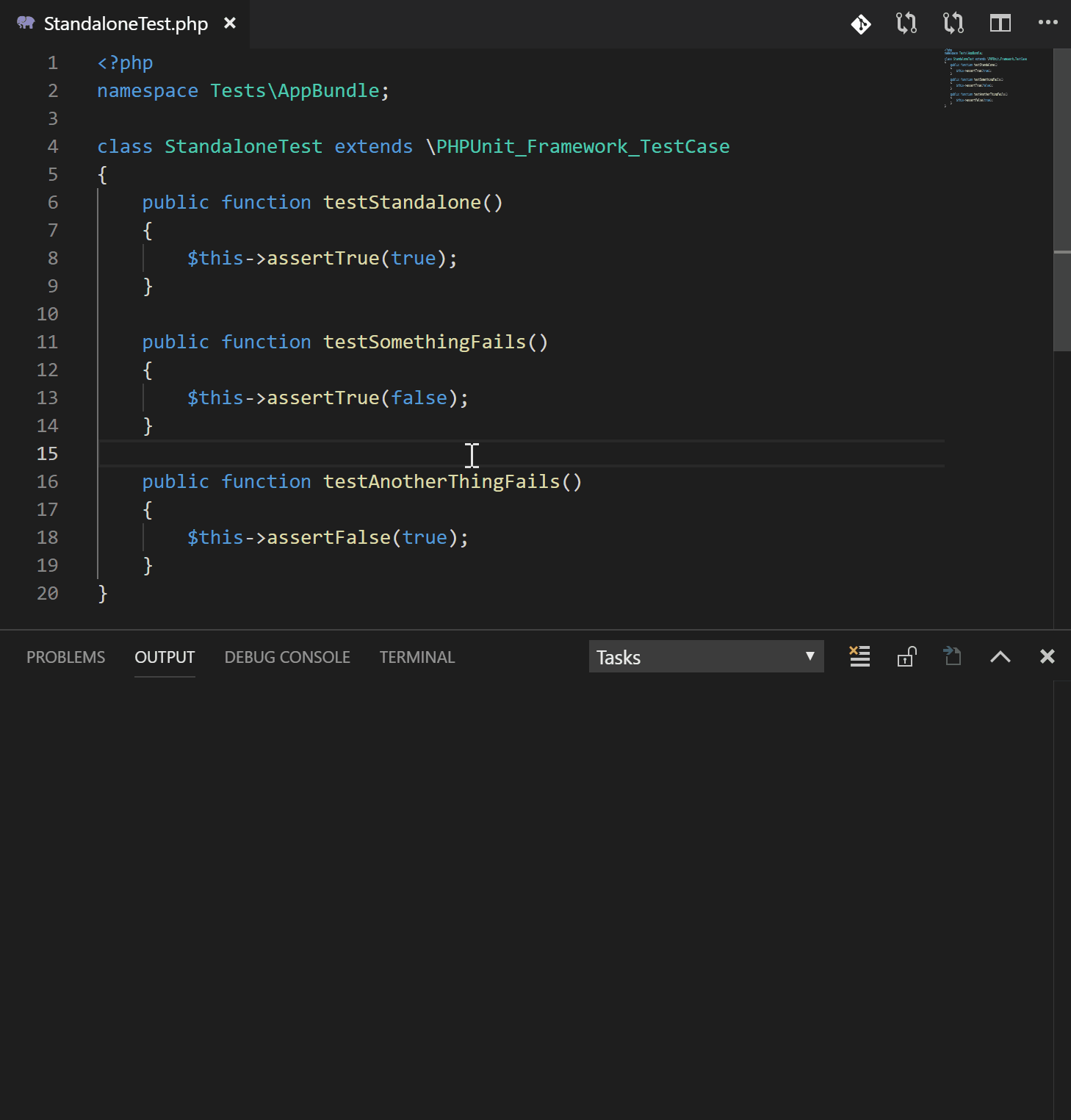The image size is (1071, 1120).
Task: Click the testAnotherThingFails function name
Action: 441,481
